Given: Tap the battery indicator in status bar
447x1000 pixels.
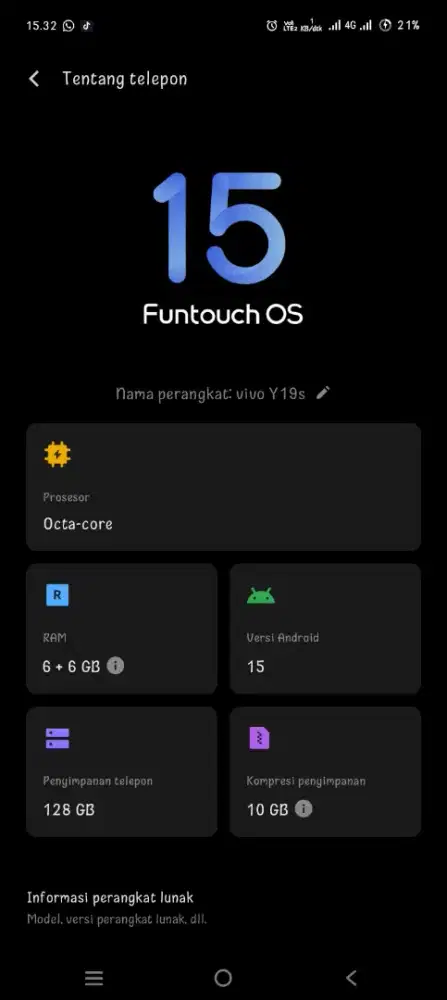Looking at the screenshot, I should point(400,26).
